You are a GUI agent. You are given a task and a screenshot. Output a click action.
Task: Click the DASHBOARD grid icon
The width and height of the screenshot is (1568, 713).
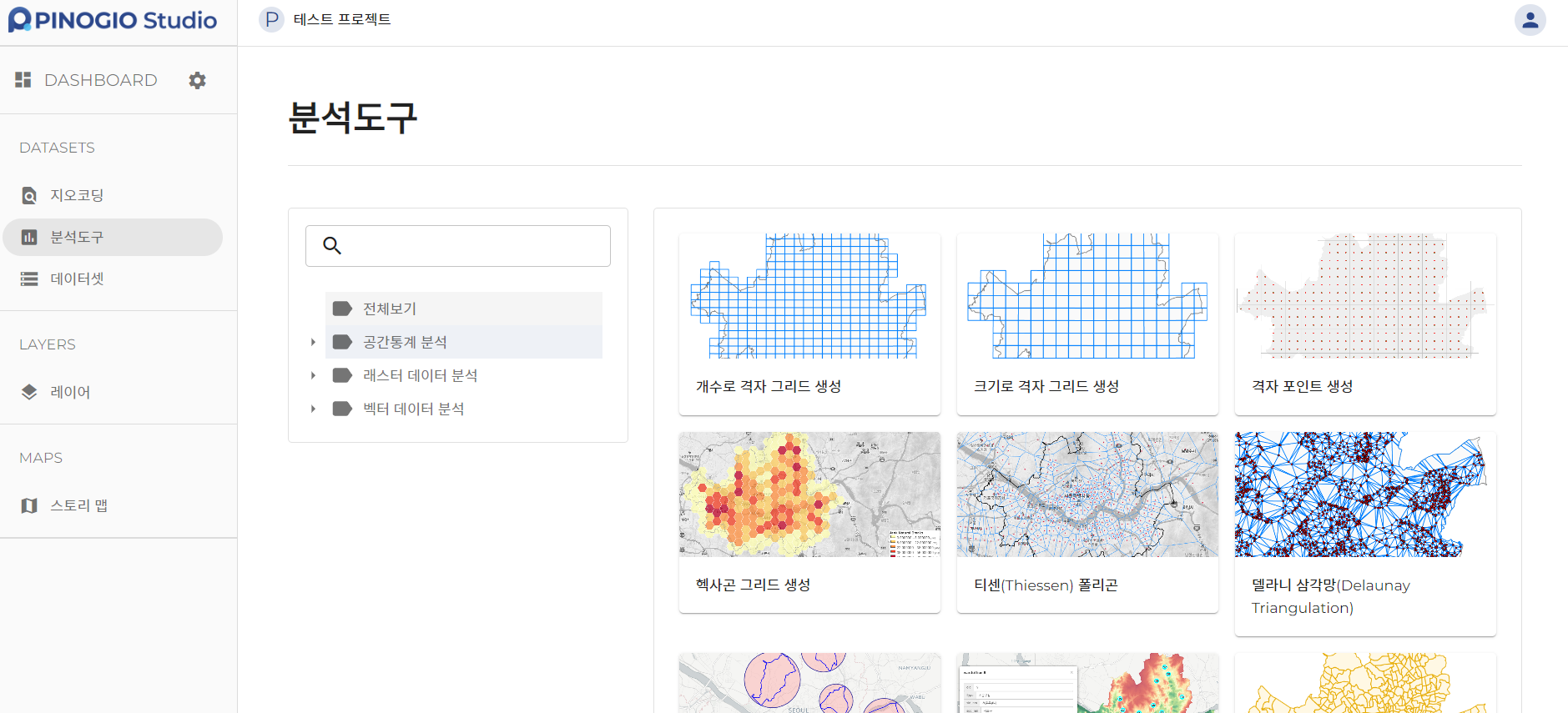coord(23,80)
